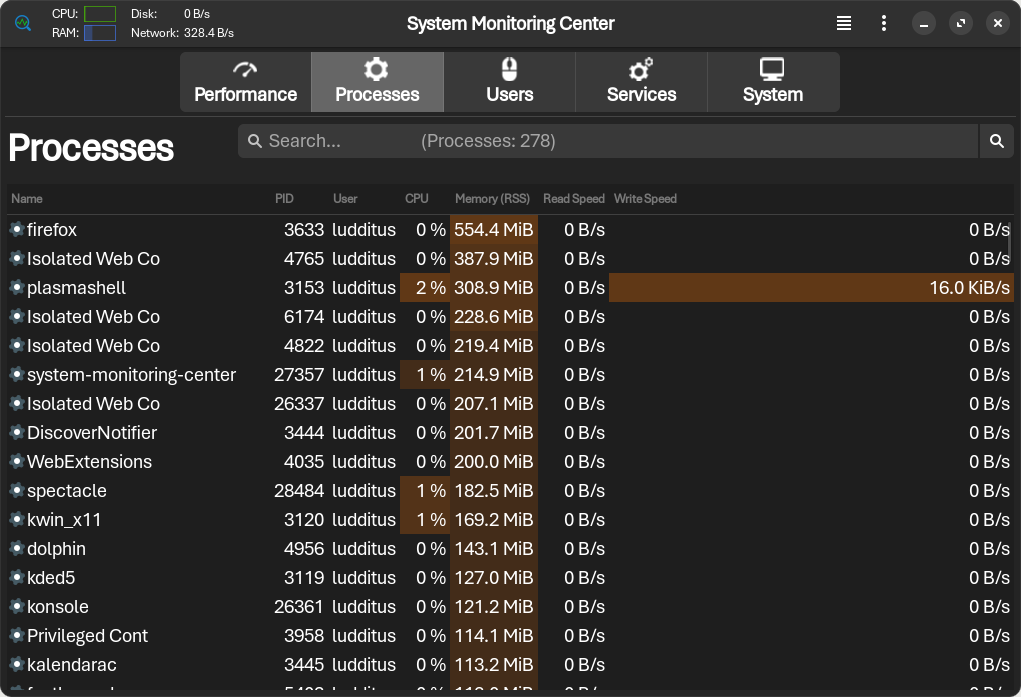Viewport: 1021px width, 697px height.
Task: Switch to the Performance tab
Action: click(x=245, y=82)
